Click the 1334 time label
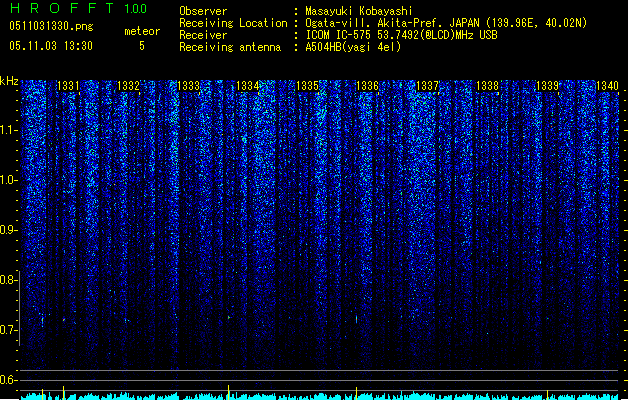Screen dimensions: 629x400 pos(248,86)
